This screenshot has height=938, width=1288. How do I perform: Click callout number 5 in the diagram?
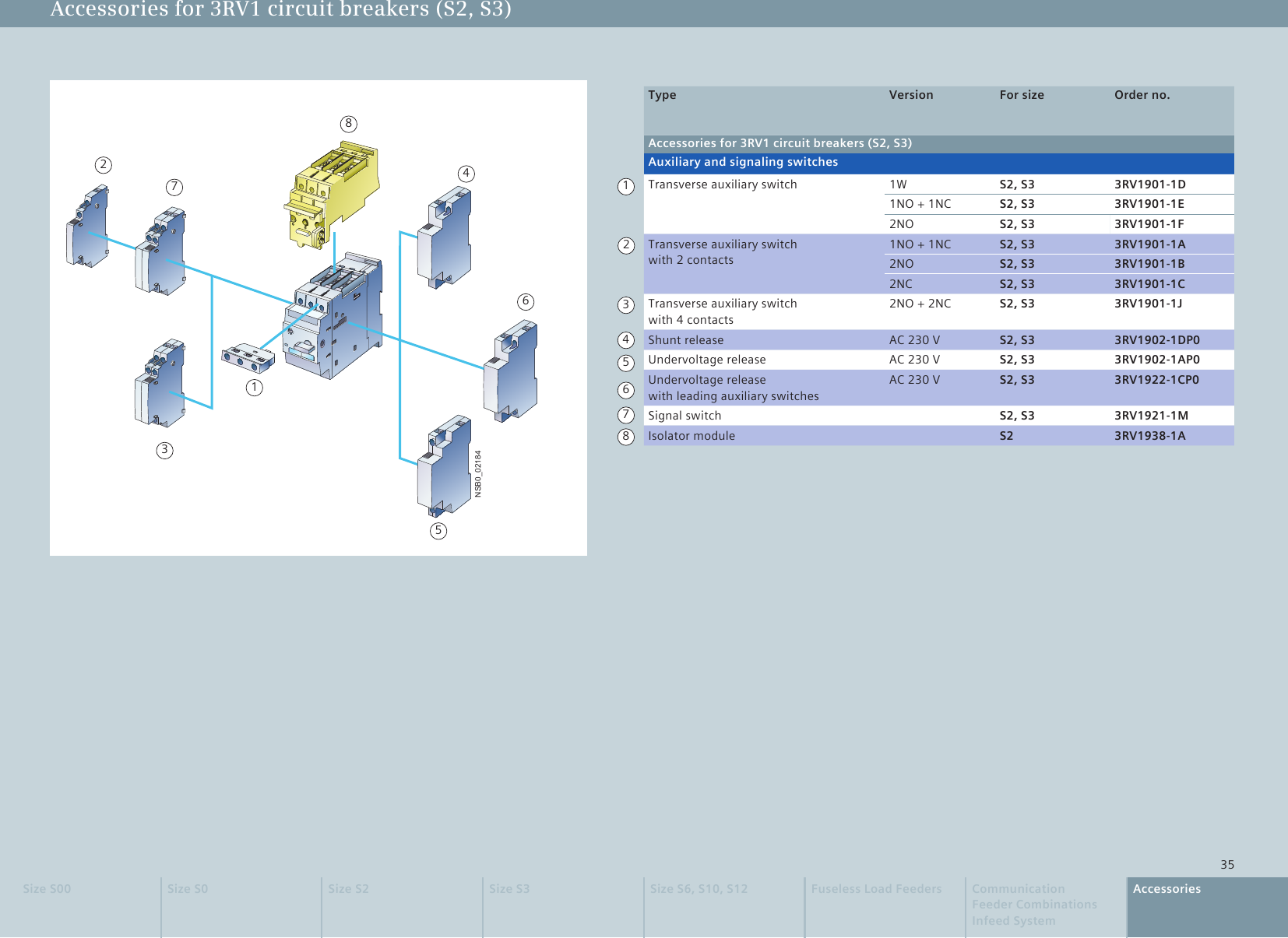coord(438,530)
